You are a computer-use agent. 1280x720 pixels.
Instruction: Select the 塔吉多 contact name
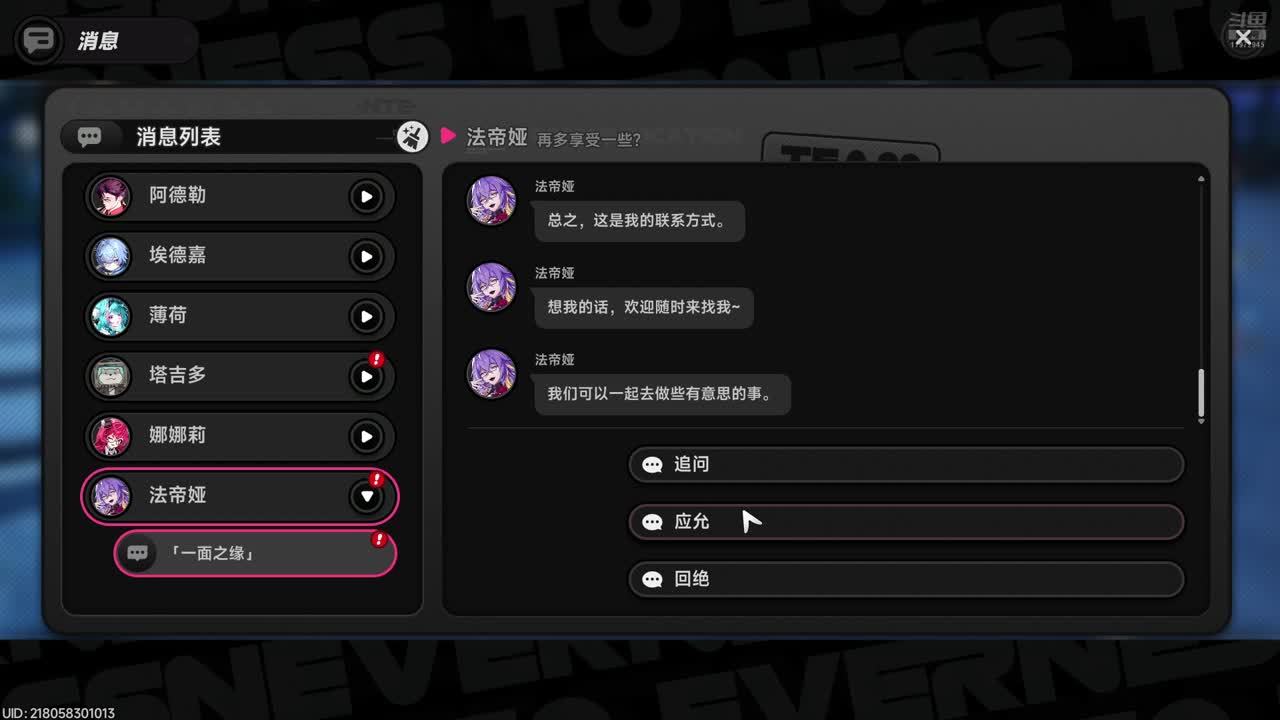[177, 376]
